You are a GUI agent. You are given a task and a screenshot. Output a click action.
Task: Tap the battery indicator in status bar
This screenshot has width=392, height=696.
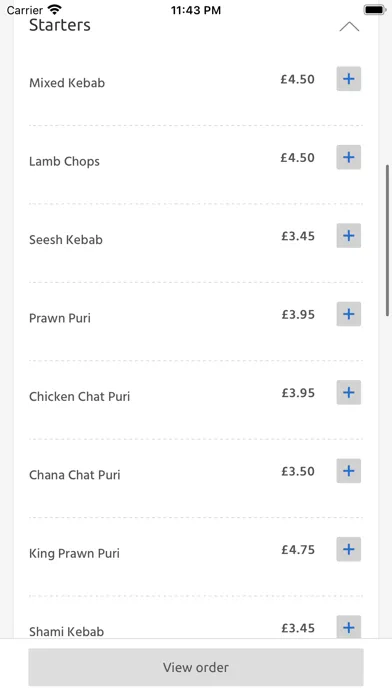pyautogui.click(x=375, y=9)
